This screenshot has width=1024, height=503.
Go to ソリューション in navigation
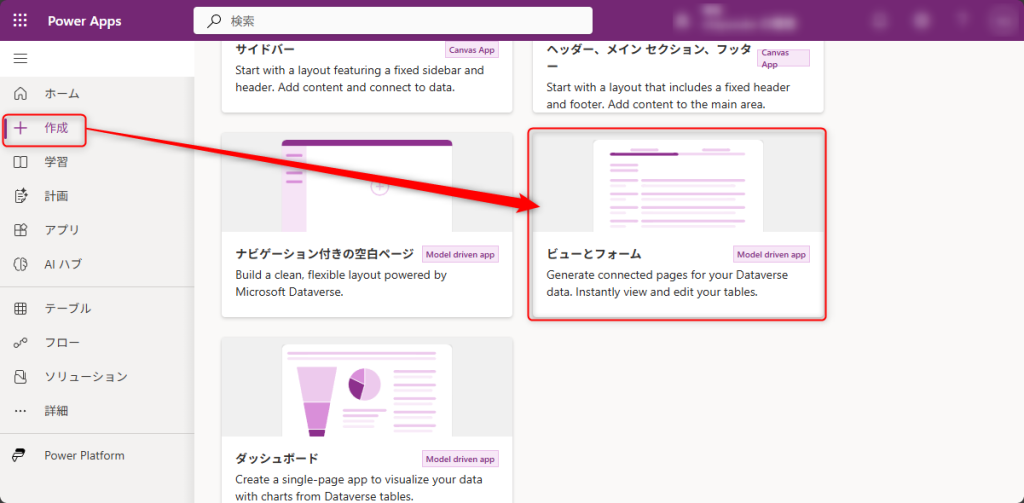85,376
